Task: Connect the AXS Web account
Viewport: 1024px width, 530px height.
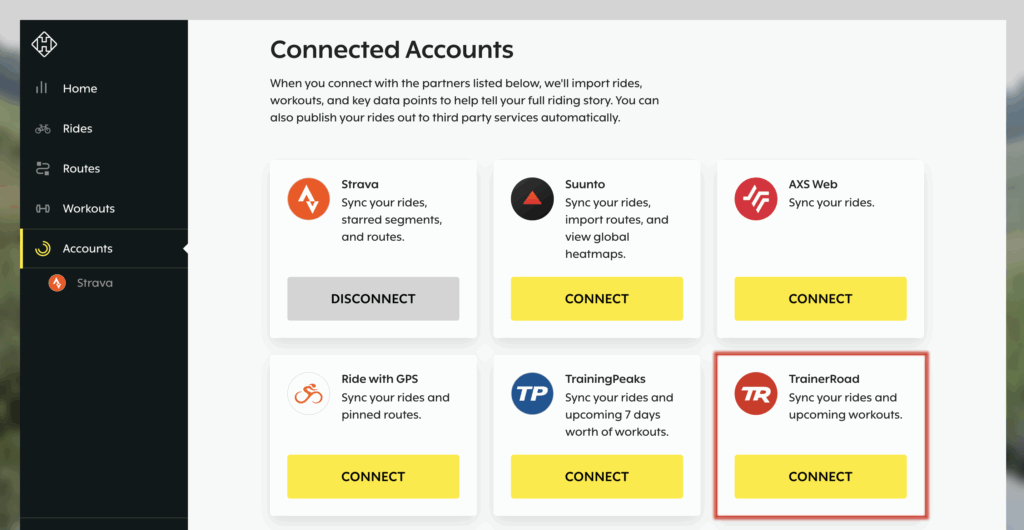Action: tap(820, 299)
